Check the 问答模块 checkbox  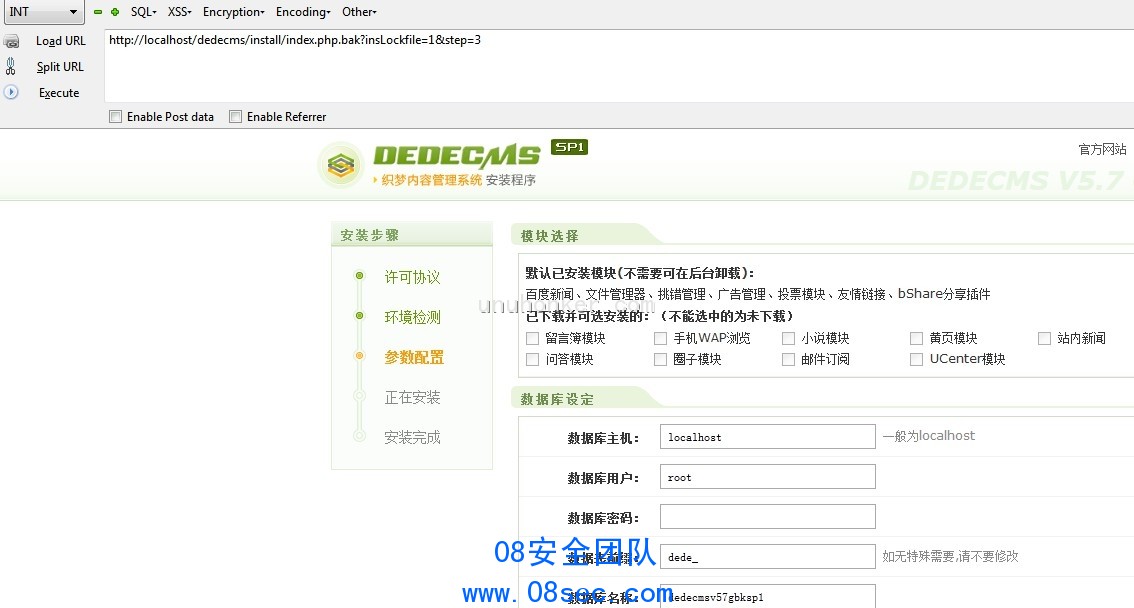[532, 359]
